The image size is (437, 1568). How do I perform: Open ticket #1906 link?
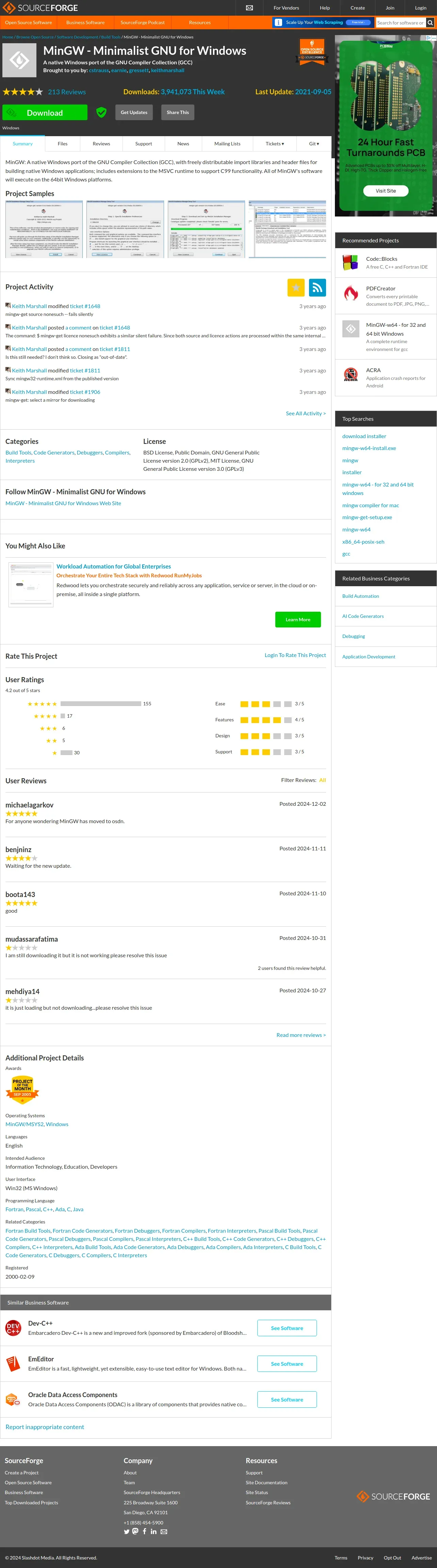pyautogui.click(x=85, y=392)
